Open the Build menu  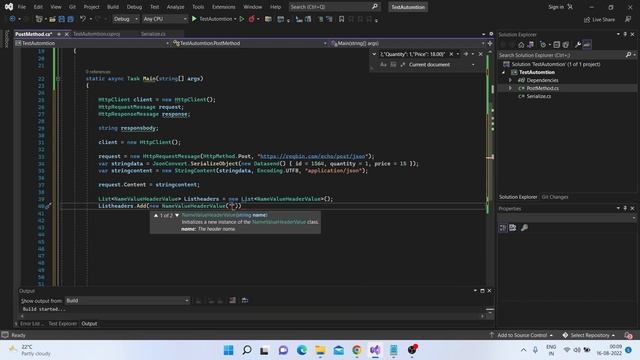pyautogui.click(x=113, y=7)
